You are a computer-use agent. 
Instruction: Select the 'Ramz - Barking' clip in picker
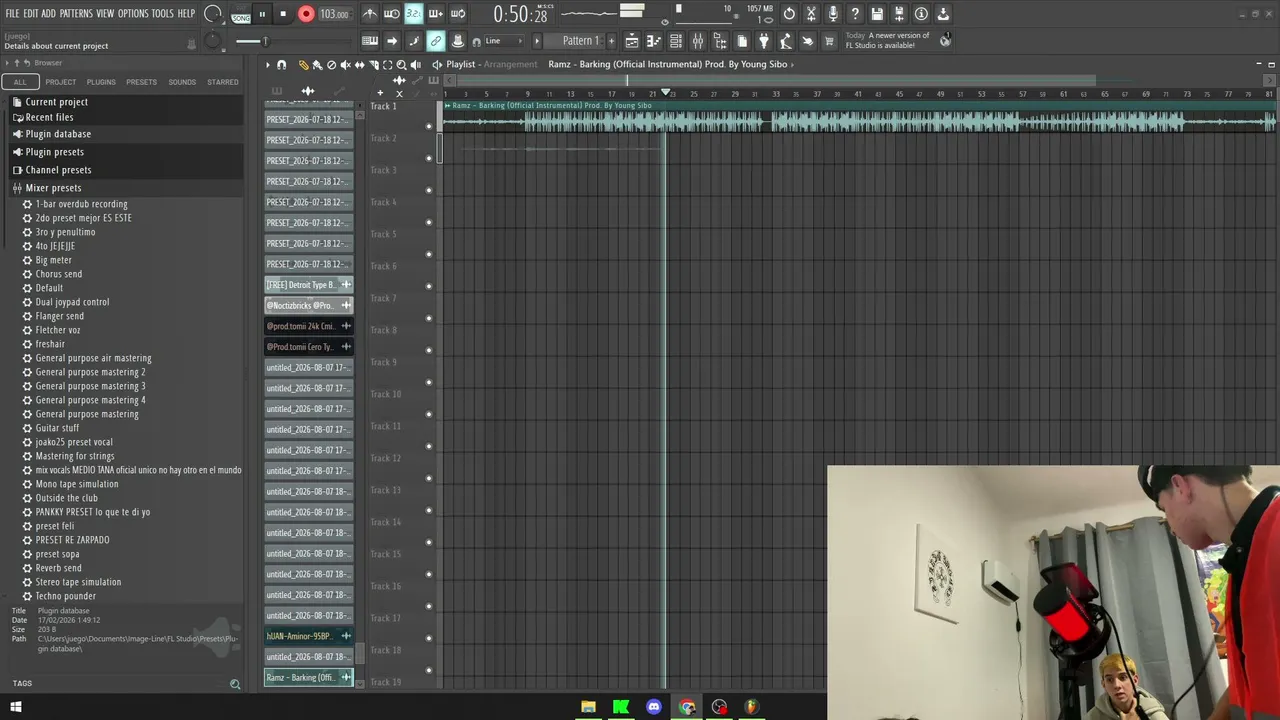click(309, 678)
